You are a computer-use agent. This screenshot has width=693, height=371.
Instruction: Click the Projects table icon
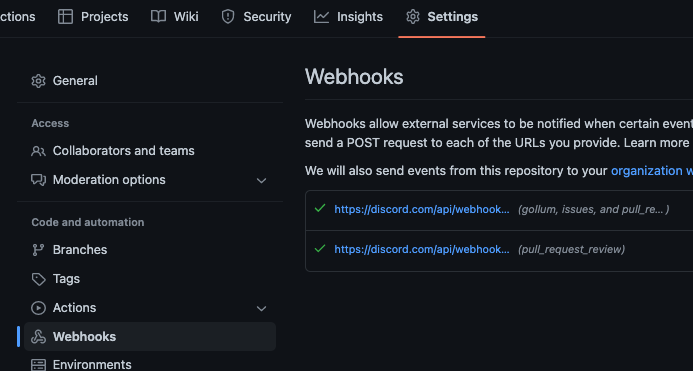65,17
